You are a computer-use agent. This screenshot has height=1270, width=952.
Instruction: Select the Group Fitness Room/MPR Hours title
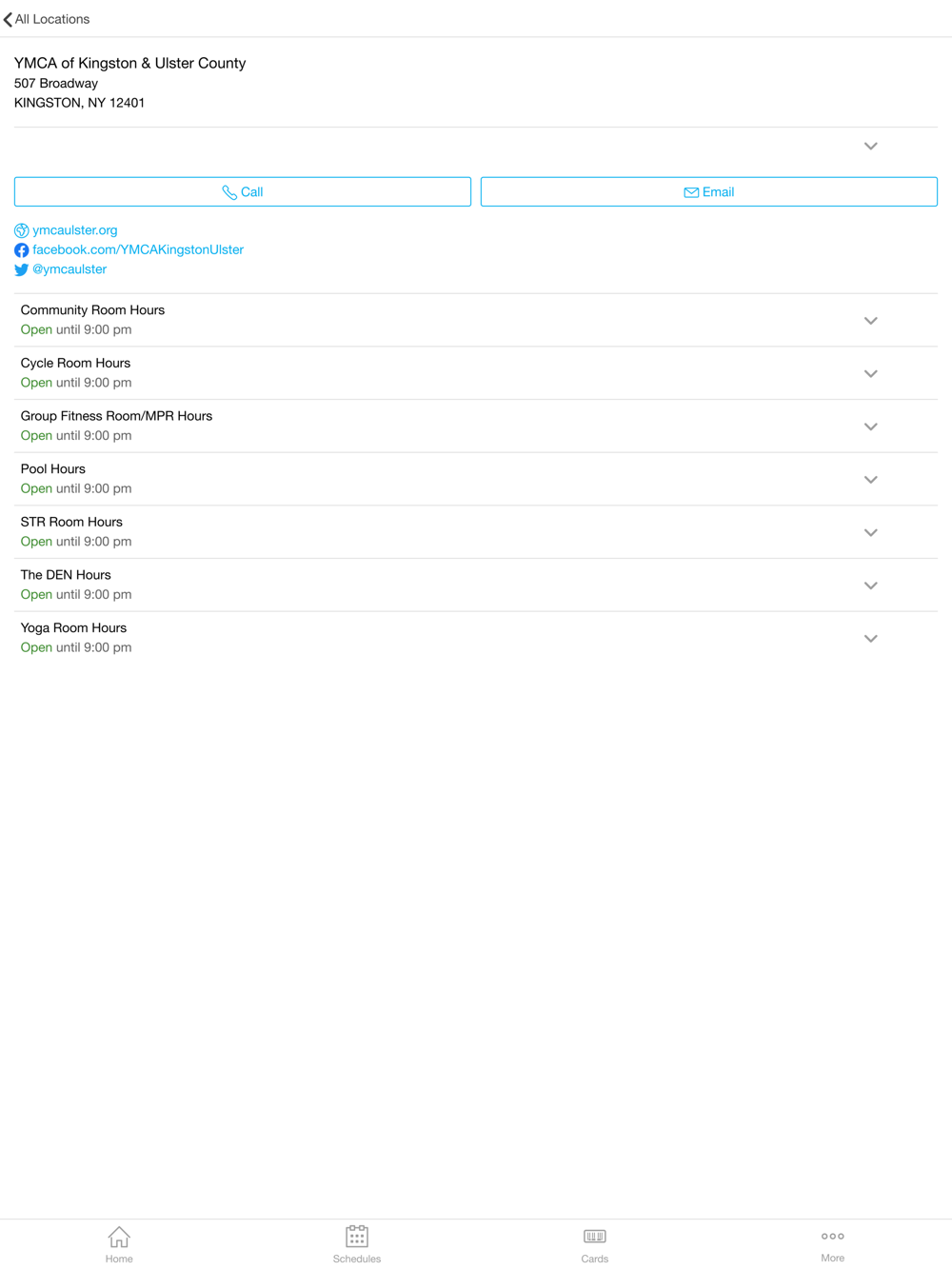(116, 416)
